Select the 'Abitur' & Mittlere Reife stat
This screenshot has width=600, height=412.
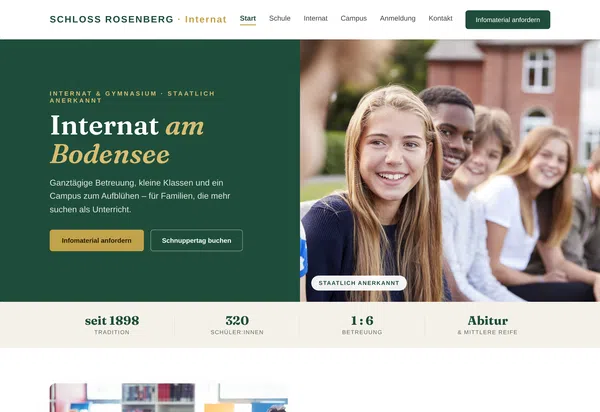point(488,325)
